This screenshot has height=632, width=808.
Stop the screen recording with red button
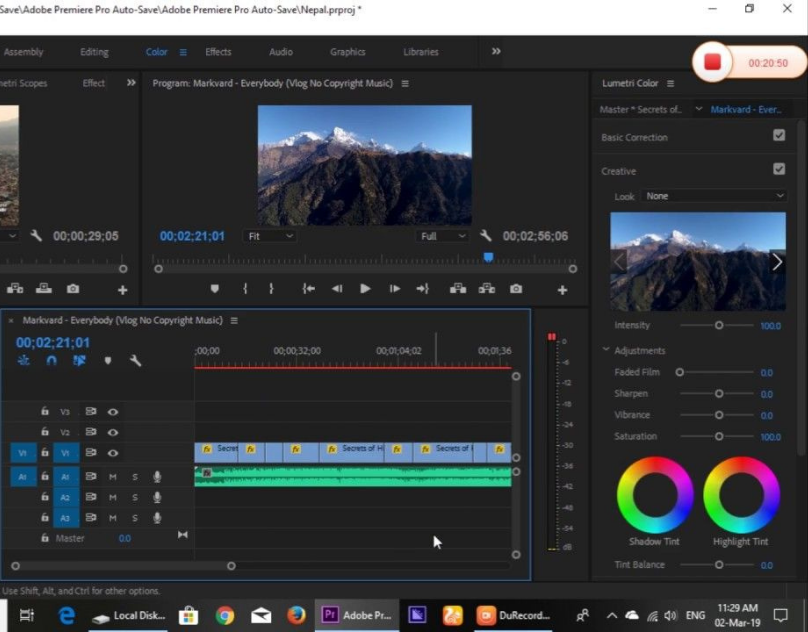712,62
